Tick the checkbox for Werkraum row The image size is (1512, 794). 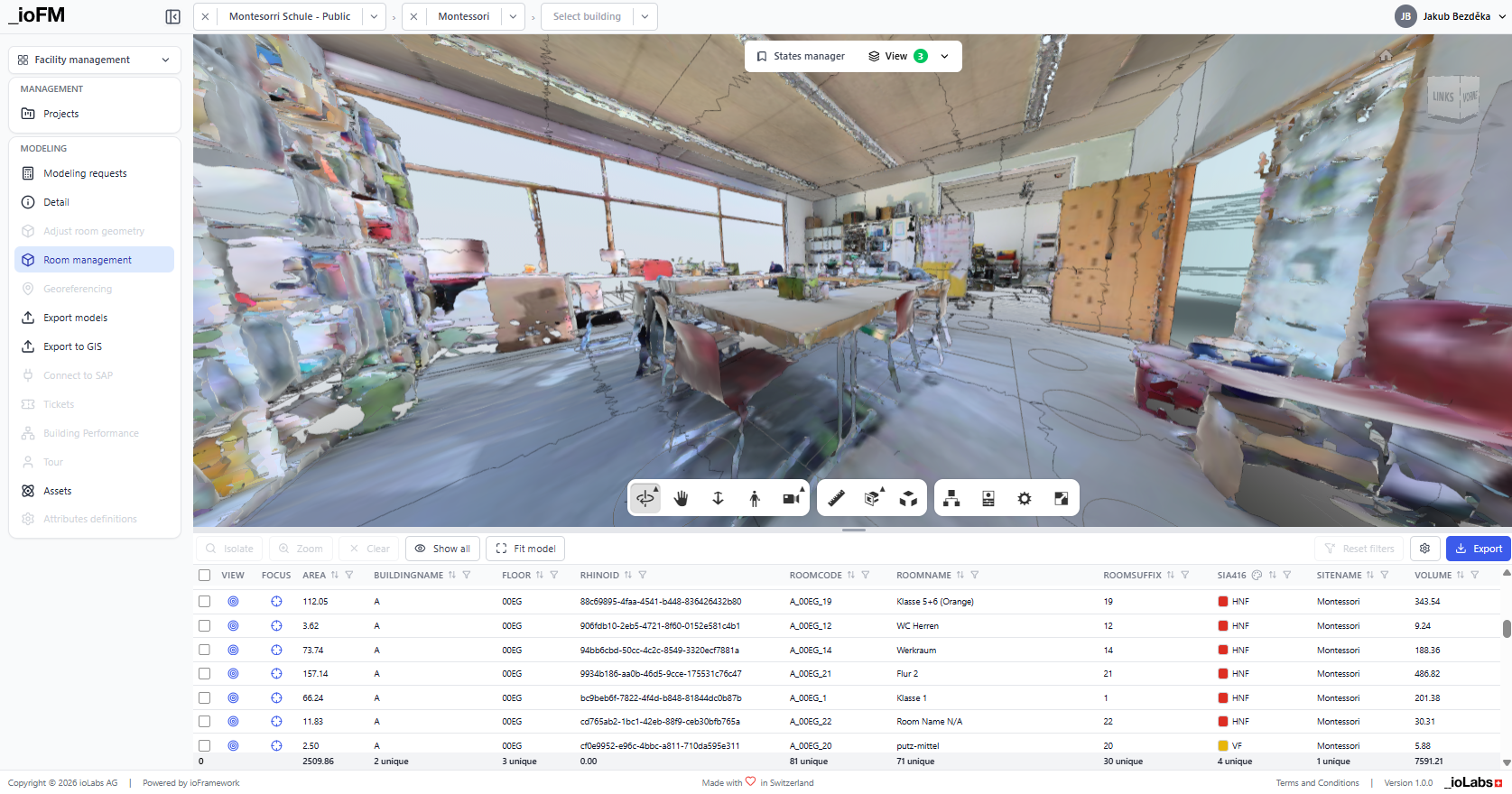205,651
